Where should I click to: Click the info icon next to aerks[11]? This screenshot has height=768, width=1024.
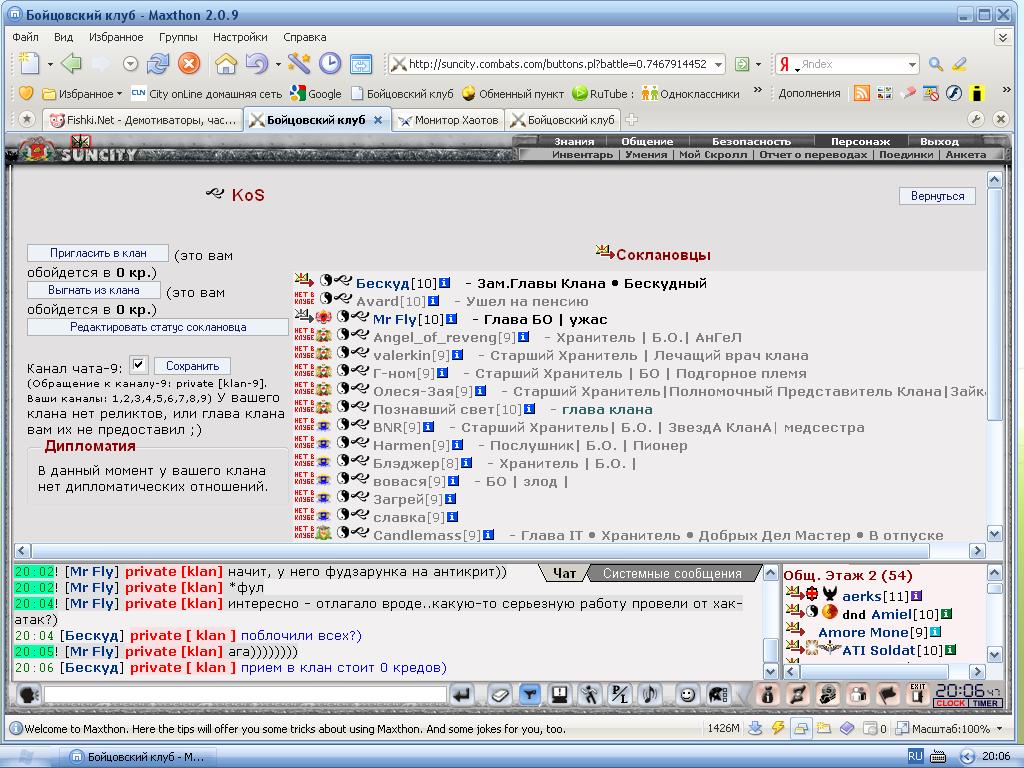[916, 596]
